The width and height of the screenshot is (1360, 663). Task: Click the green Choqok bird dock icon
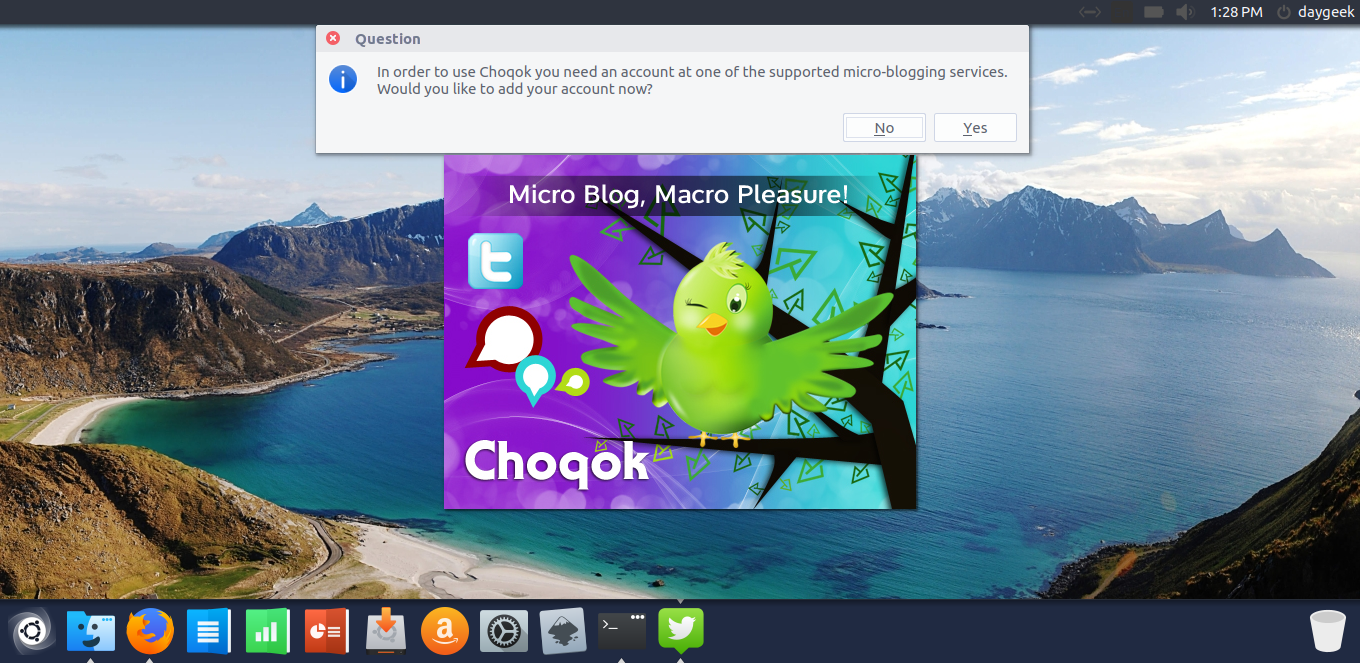click(681, 631)
